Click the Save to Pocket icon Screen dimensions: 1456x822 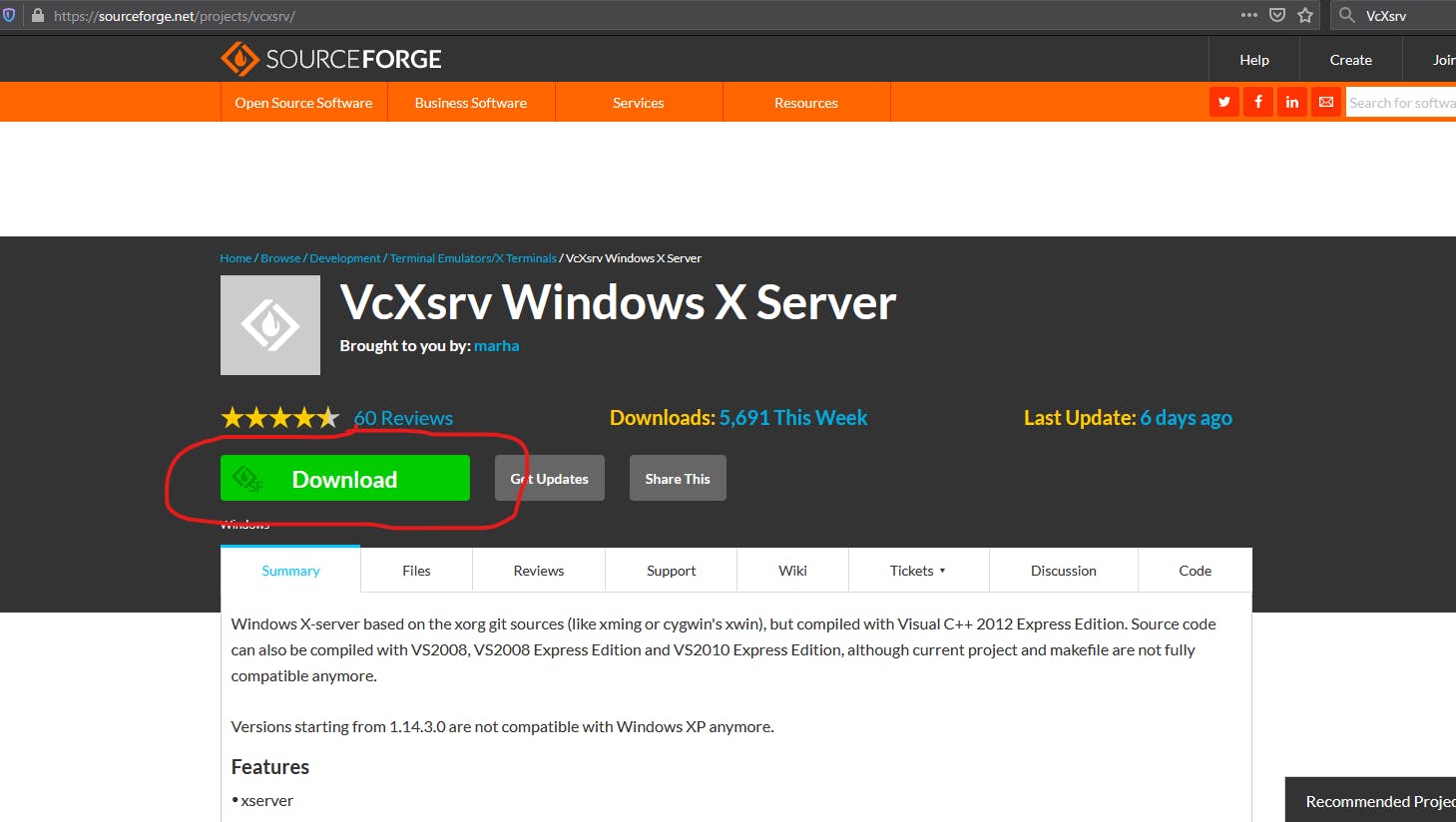pyautogui.click(x=1277, y=15)
